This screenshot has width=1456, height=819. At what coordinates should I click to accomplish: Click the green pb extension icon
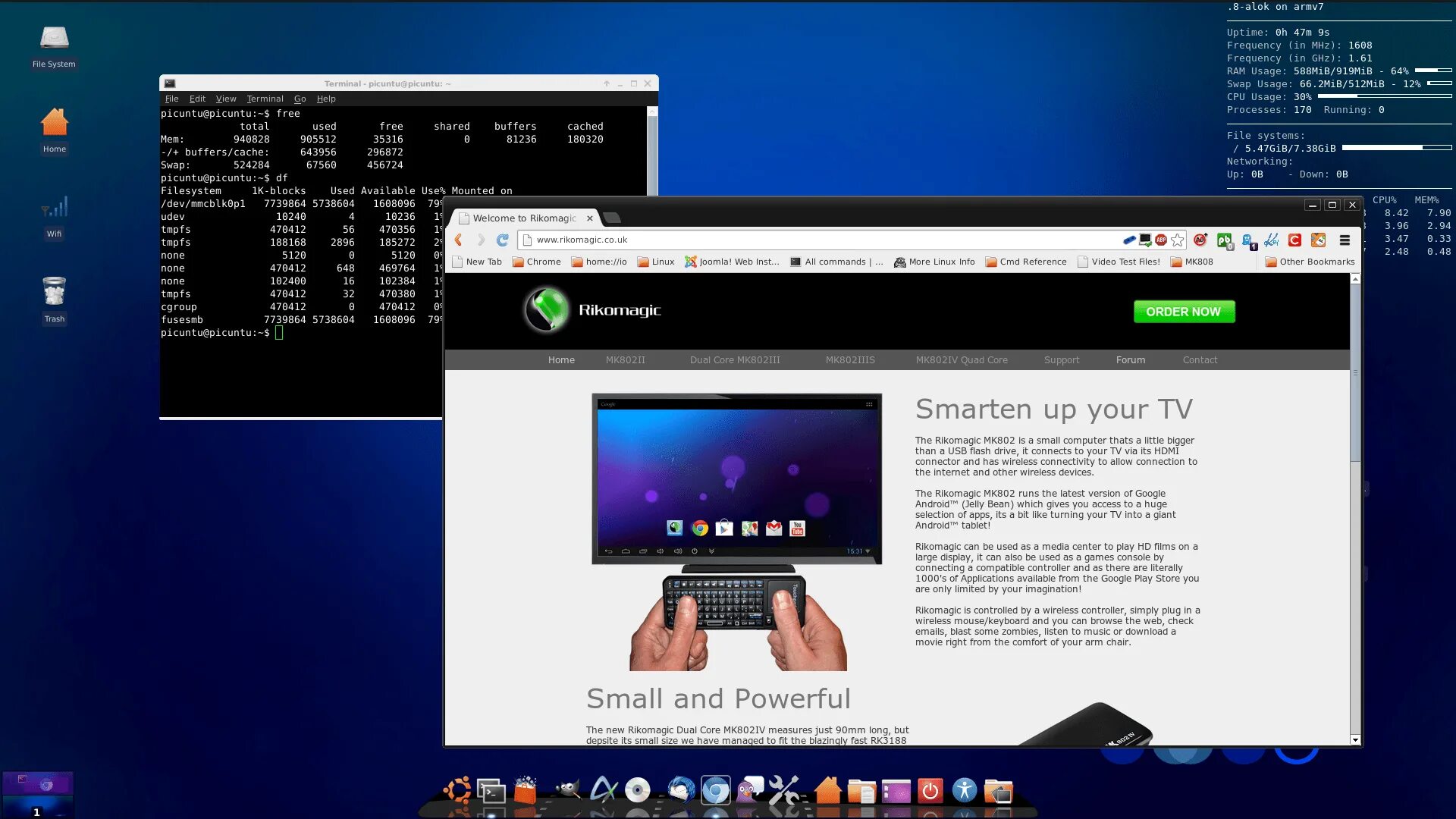(x=1224, y=240)
